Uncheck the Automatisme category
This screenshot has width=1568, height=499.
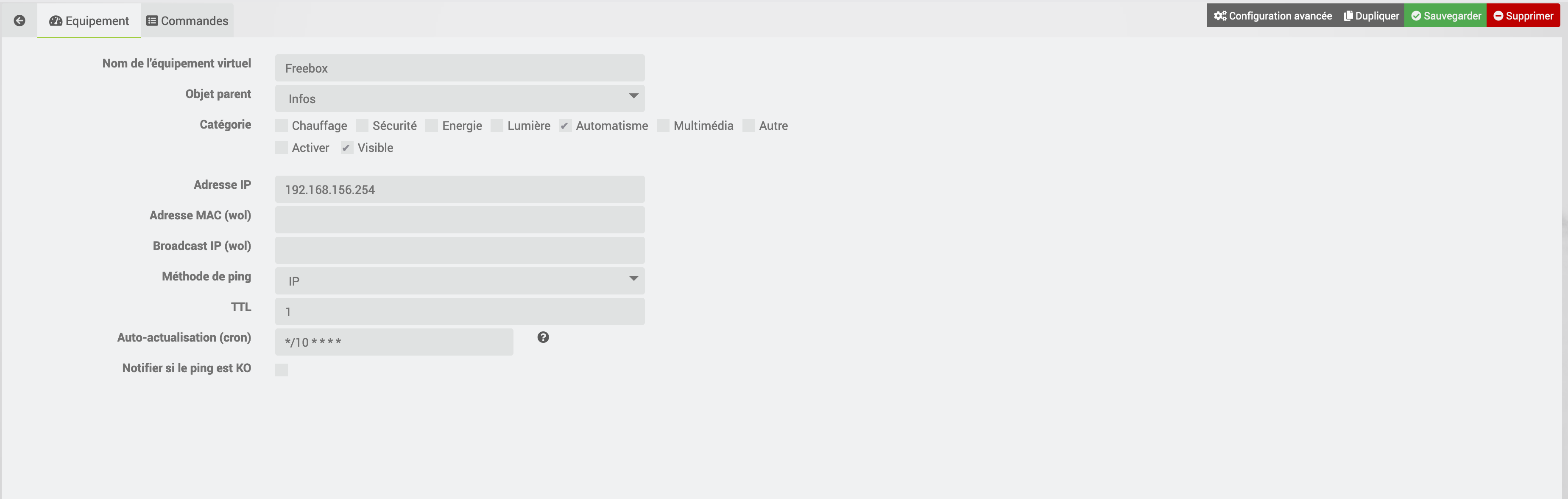[x=566, y=126]
